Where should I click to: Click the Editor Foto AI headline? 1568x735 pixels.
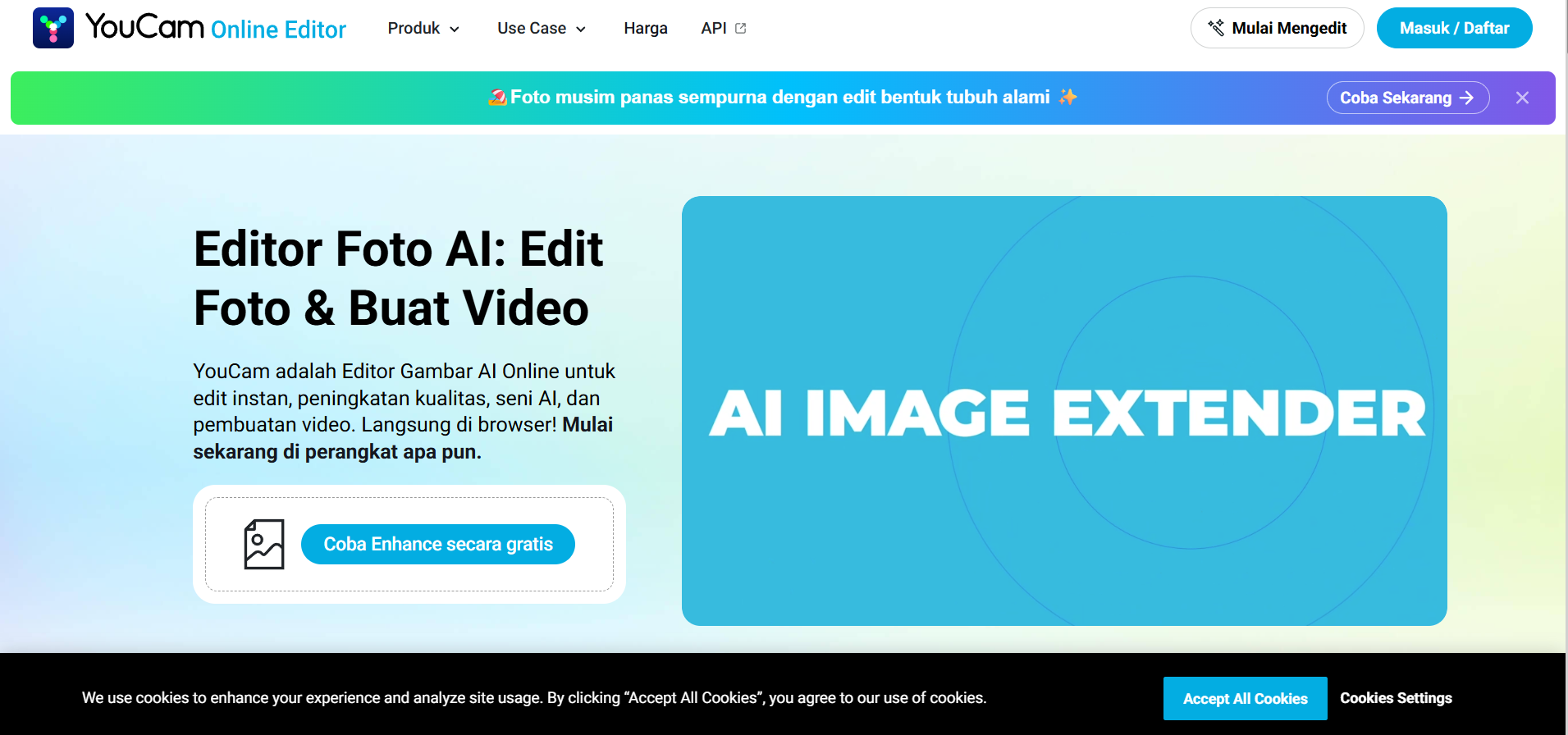[x=399, y=278]
